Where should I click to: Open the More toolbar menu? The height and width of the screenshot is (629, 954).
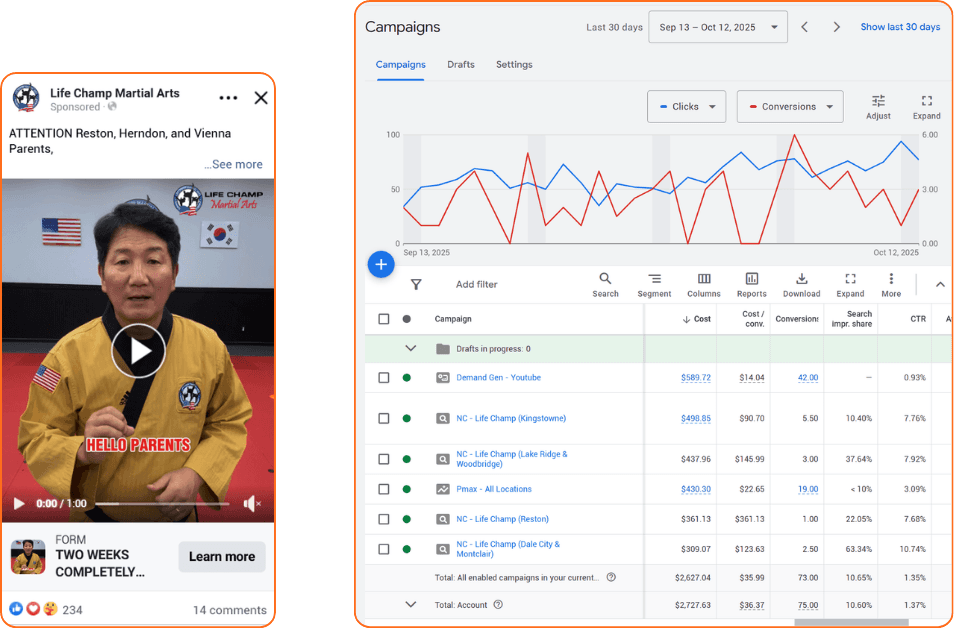[891, 285]
